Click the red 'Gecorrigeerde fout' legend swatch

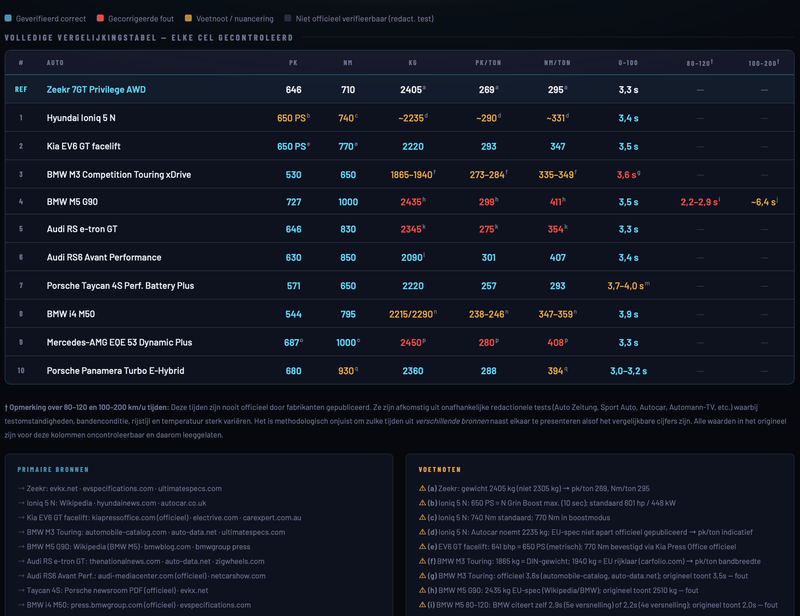(x=101, y=18)
